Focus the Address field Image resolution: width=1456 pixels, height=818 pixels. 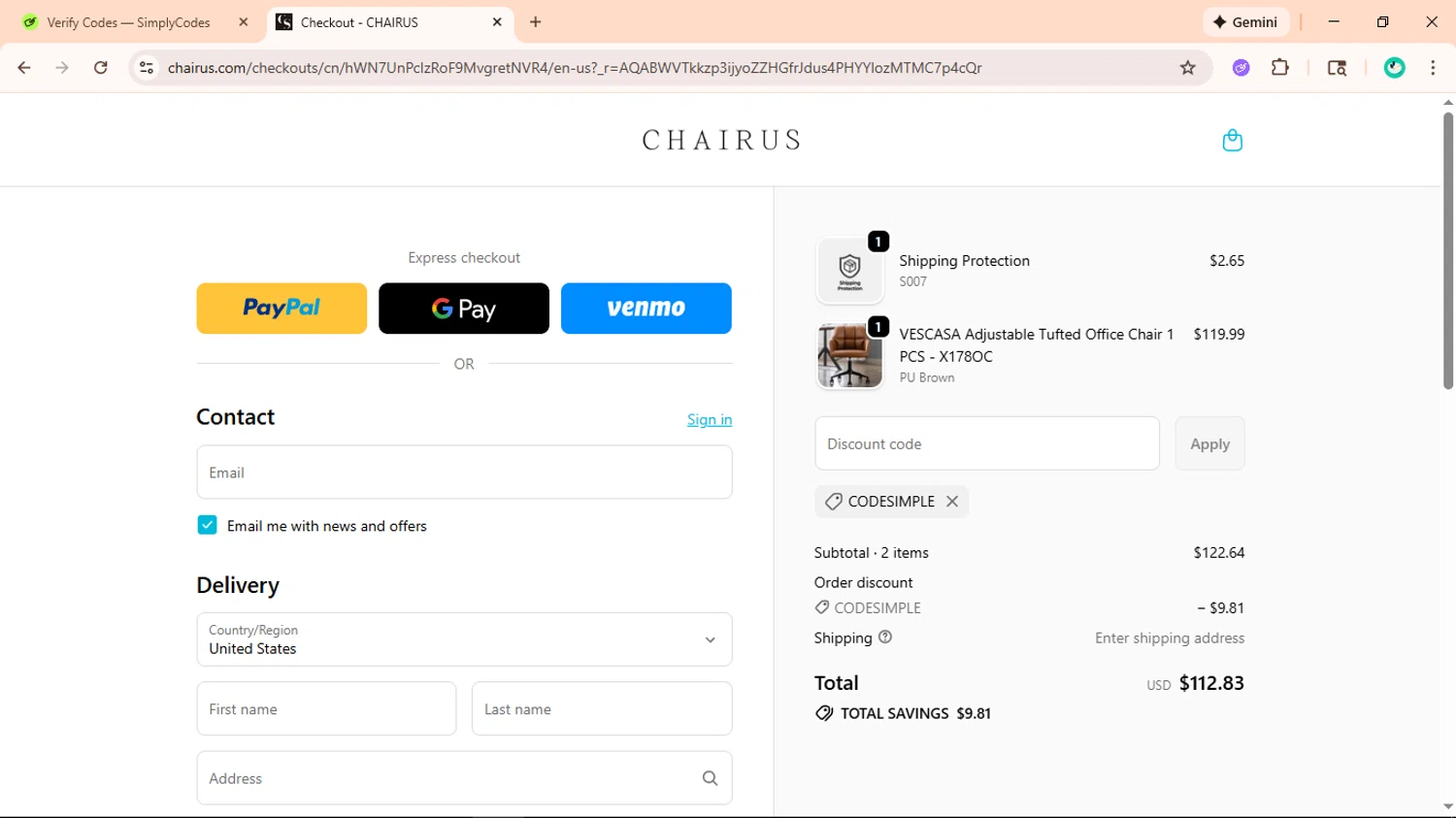[464, 778]
